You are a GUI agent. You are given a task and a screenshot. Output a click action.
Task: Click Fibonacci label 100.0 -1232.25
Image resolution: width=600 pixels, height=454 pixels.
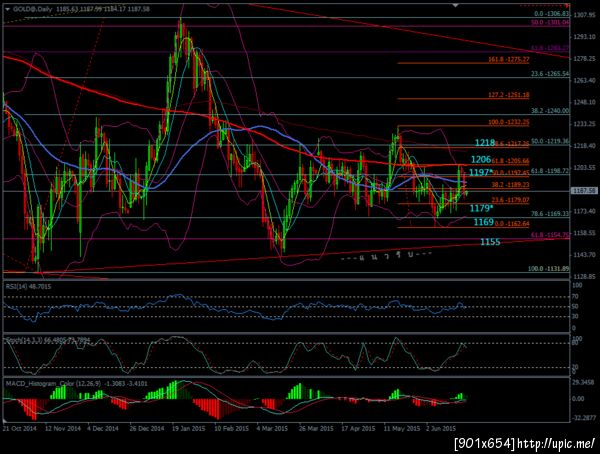509,122
